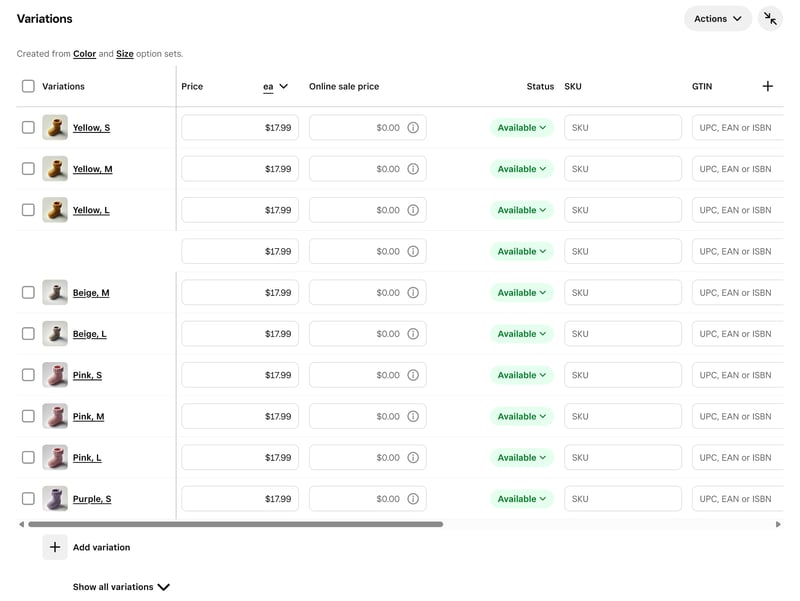The image size is (800, 601).
Task: Open the Beige, L variation link
Action: pyautogui.click(x=89, y=334)
